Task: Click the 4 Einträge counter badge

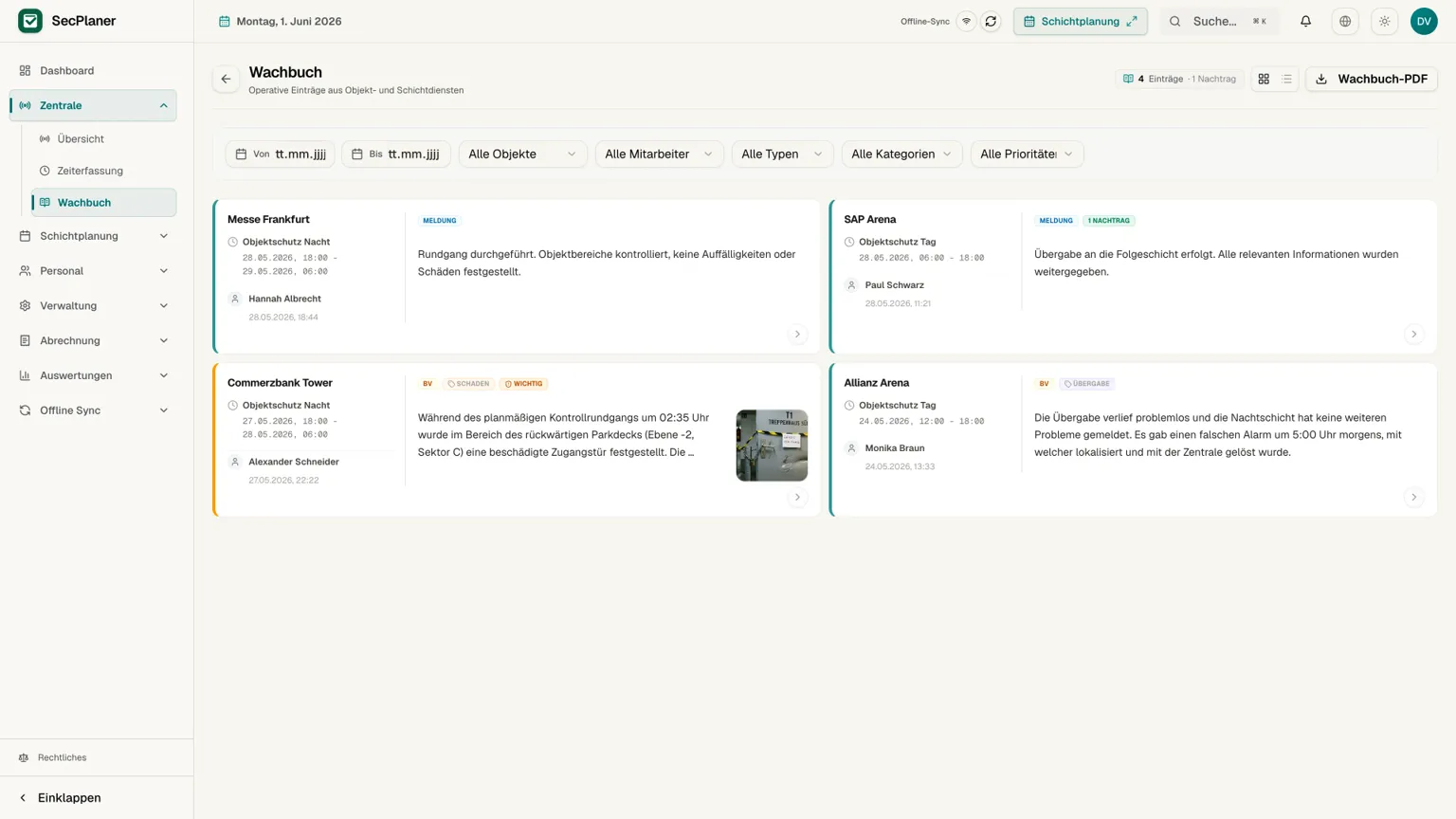Action: [x=1179, y=80]
